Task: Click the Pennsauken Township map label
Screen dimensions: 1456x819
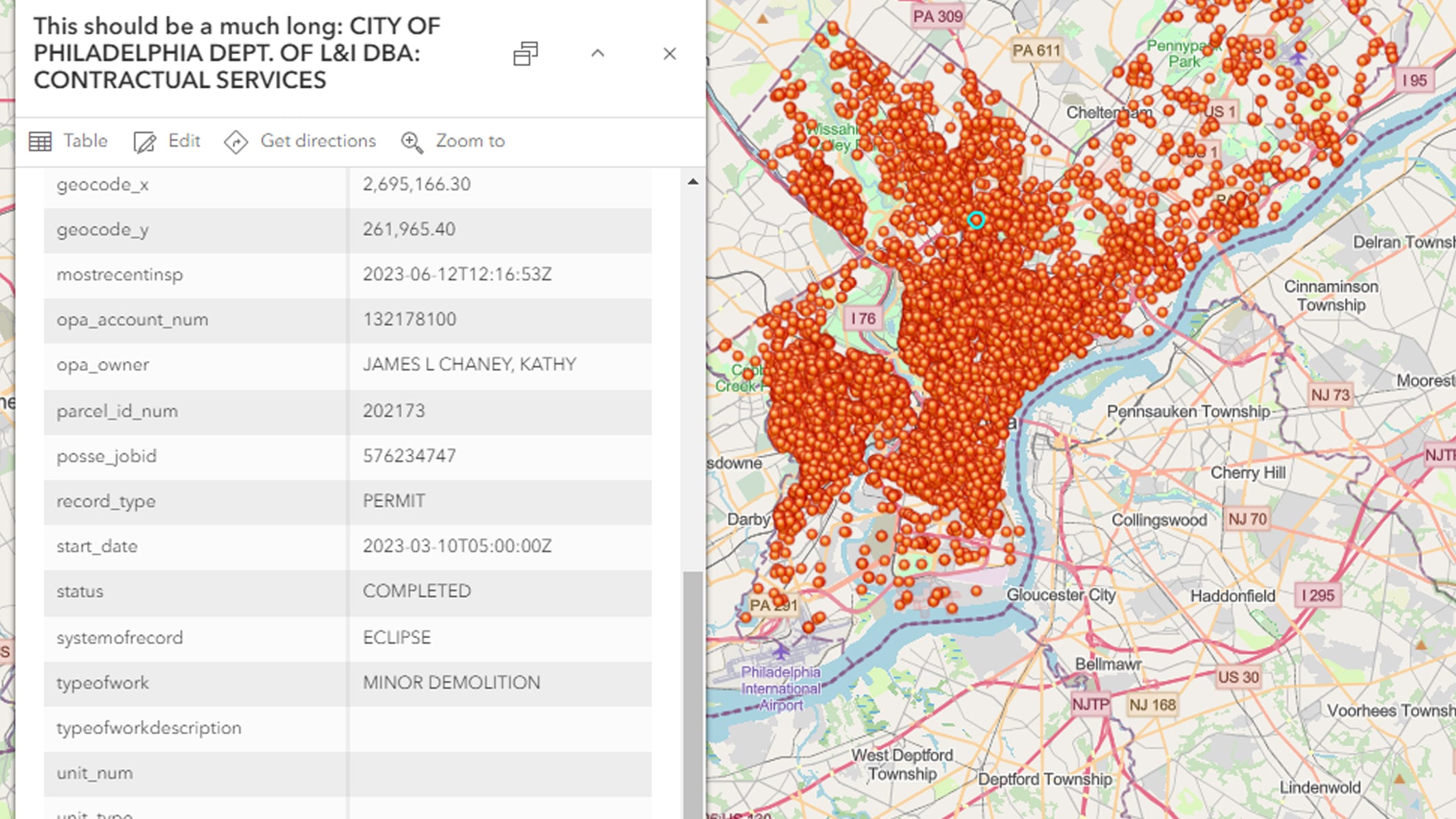Action: pos(1189,412)
